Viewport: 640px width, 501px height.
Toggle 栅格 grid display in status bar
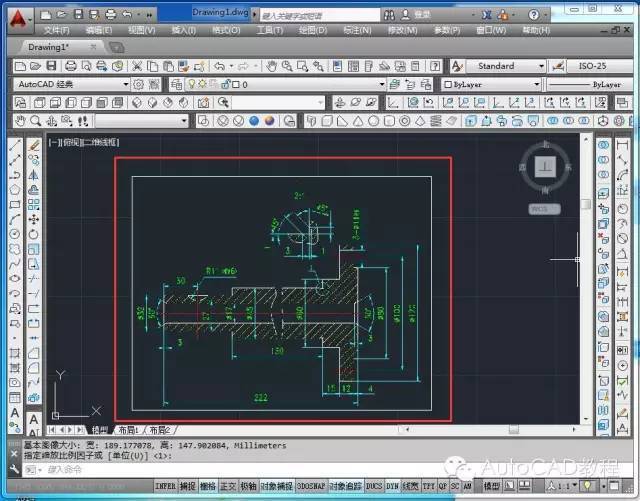coord(208,486)
